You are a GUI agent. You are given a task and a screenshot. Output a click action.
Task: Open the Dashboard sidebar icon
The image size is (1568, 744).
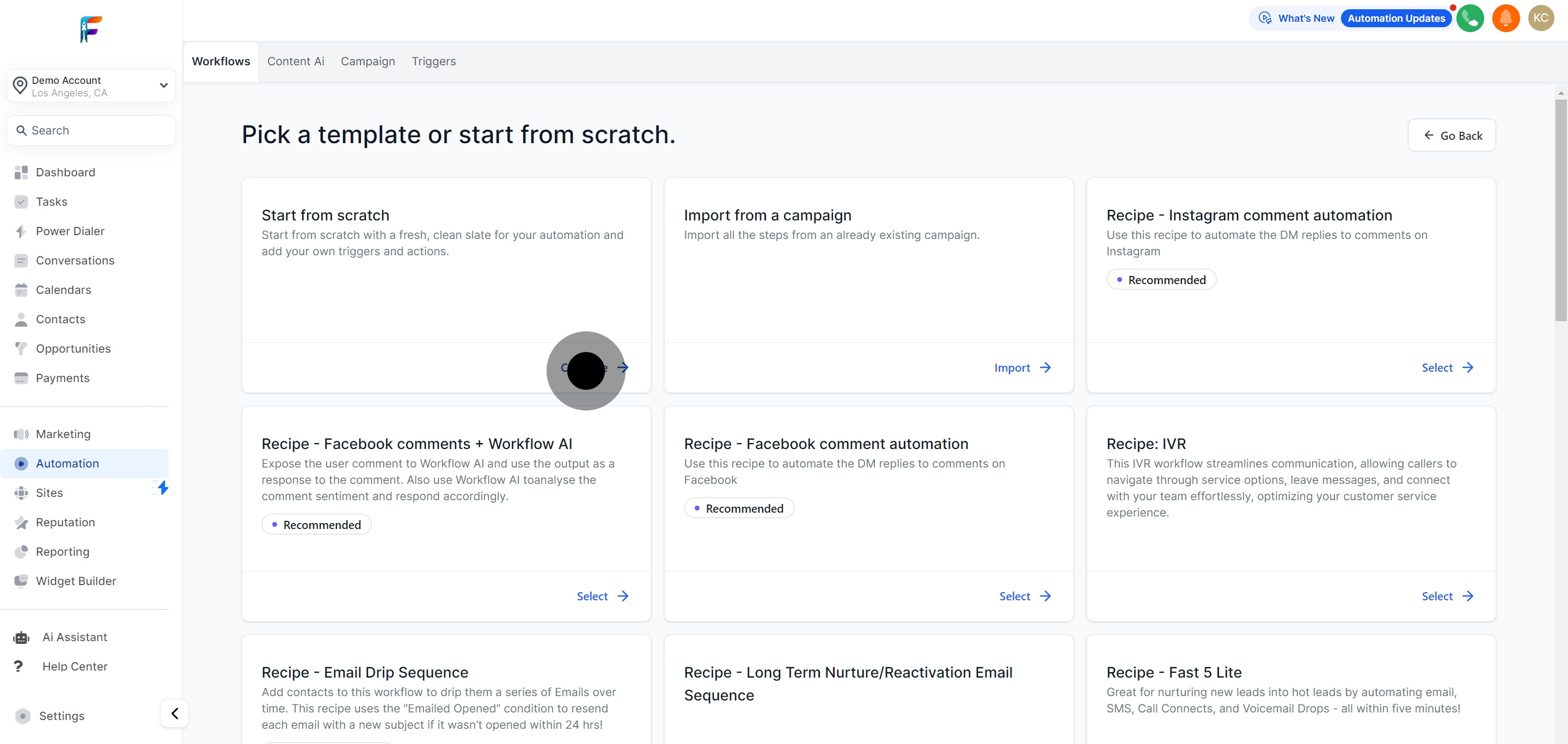[21, 173]
